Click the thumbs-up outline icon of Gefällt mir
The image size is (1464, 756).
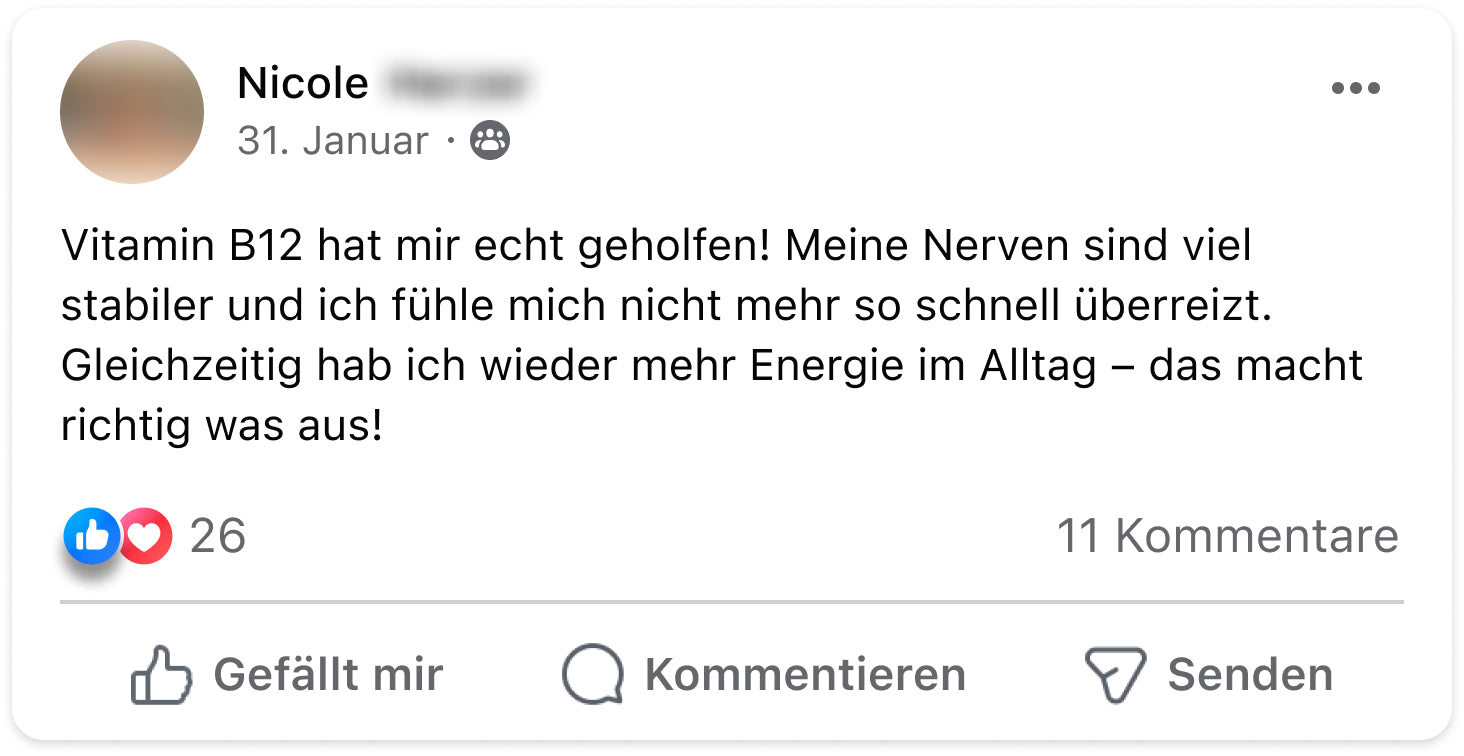161,675
